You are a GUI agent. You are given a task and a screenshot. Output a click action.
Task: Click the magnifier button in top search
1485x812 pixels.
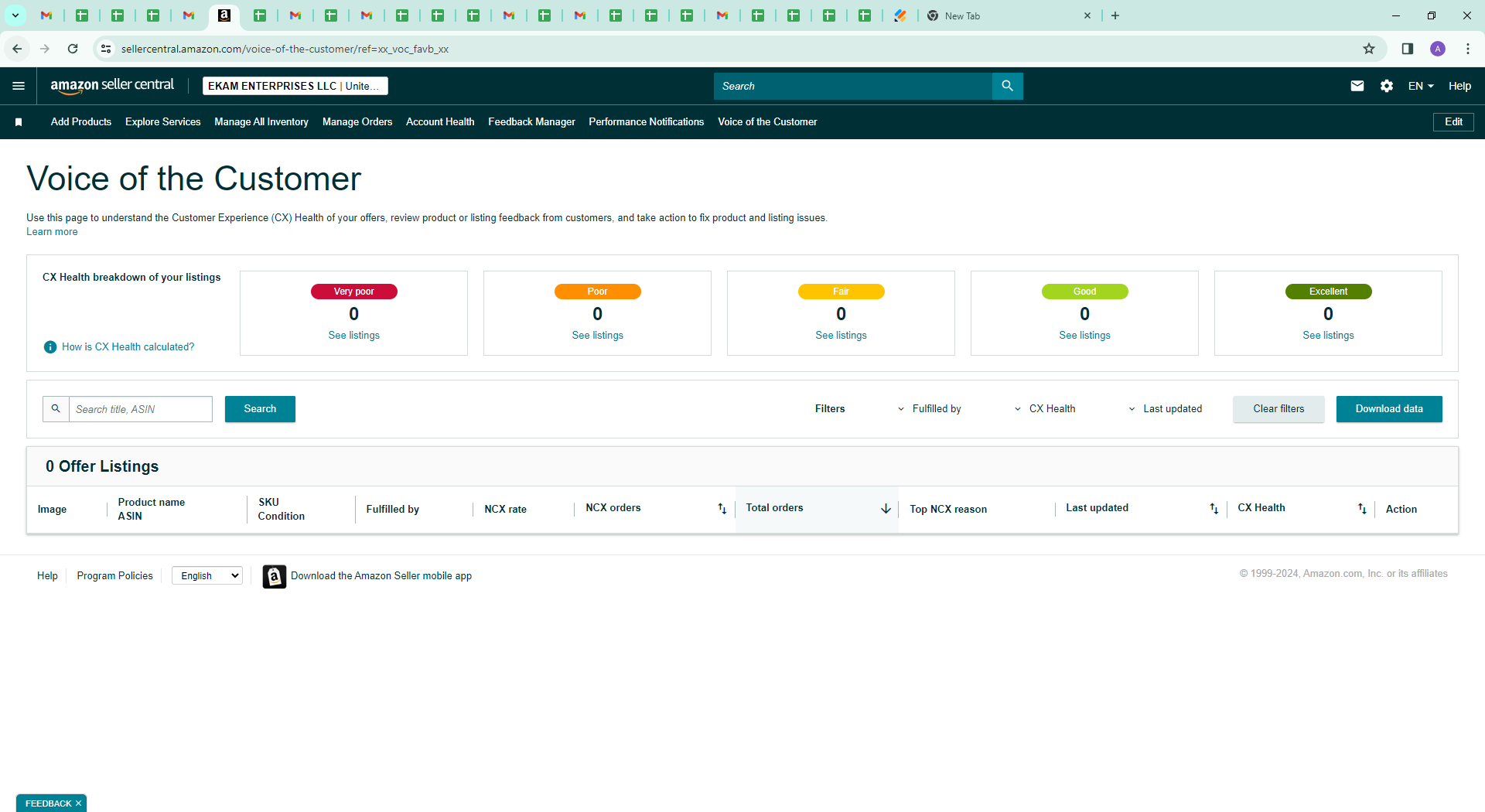[1007, 86]
